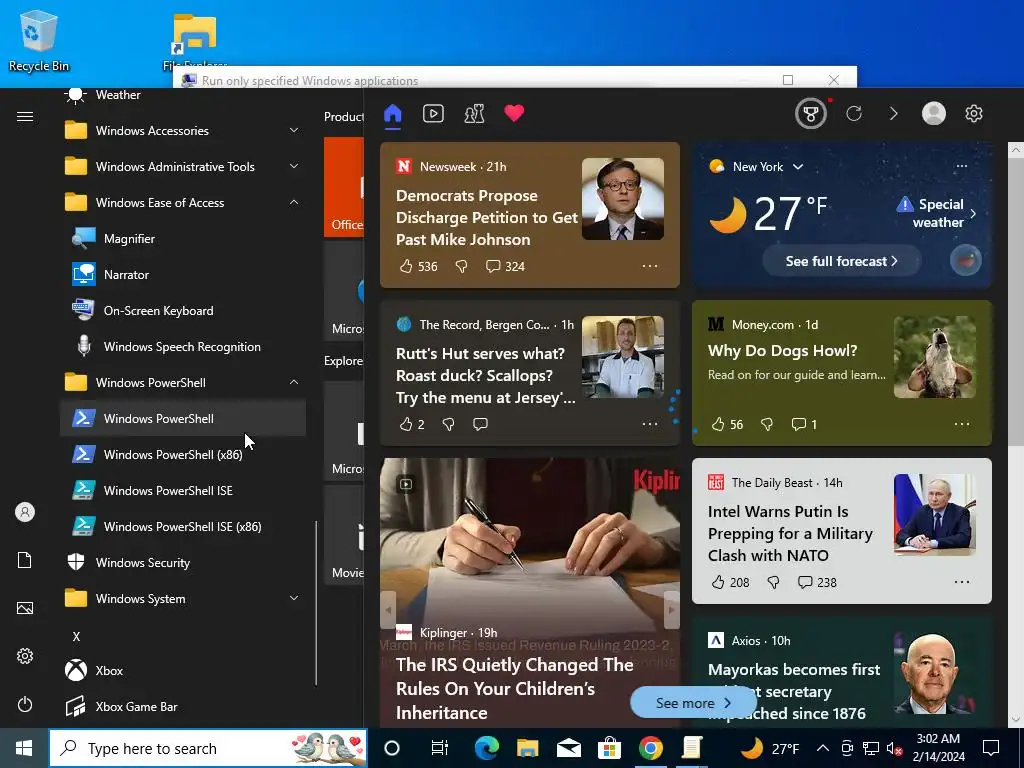1024x768 pixels.
Task: Change the New York weather location
Action: [x=768, y=167]
